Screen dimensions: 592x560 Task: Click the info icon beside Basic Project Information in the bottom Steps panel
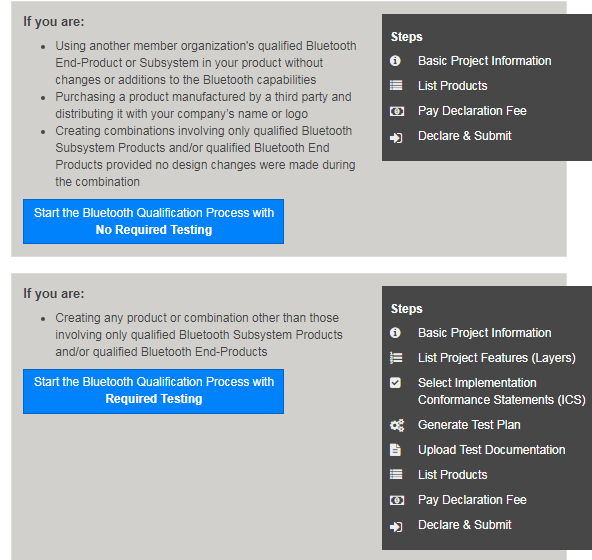(x=395, y=333)
